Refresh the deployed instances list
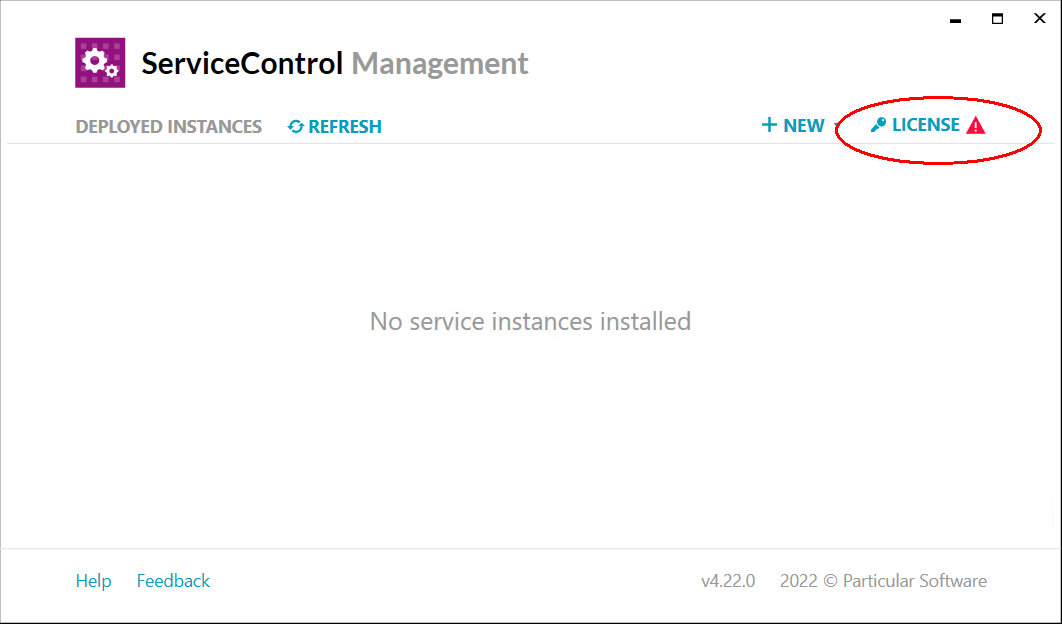 (335, 127)
